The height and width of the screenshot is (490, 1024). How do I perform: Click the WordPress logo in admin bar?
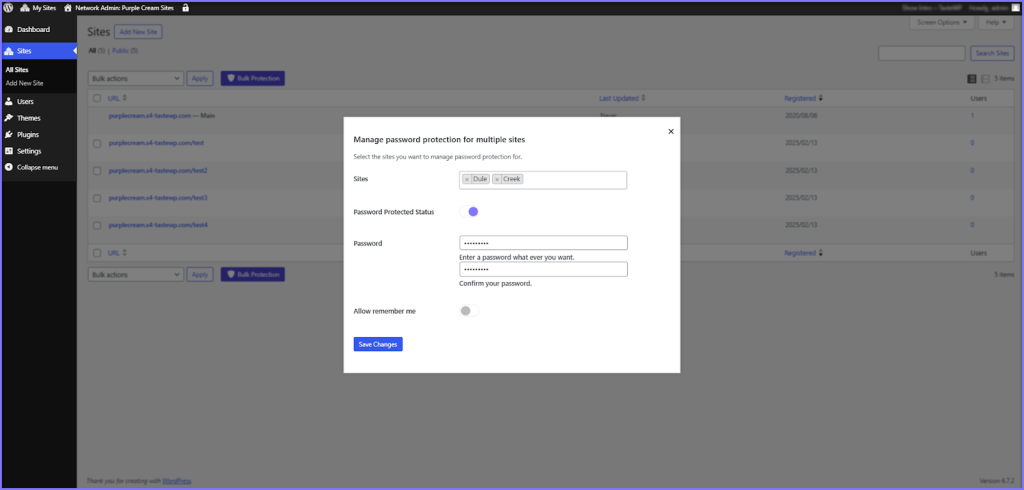tap(8, 7)
